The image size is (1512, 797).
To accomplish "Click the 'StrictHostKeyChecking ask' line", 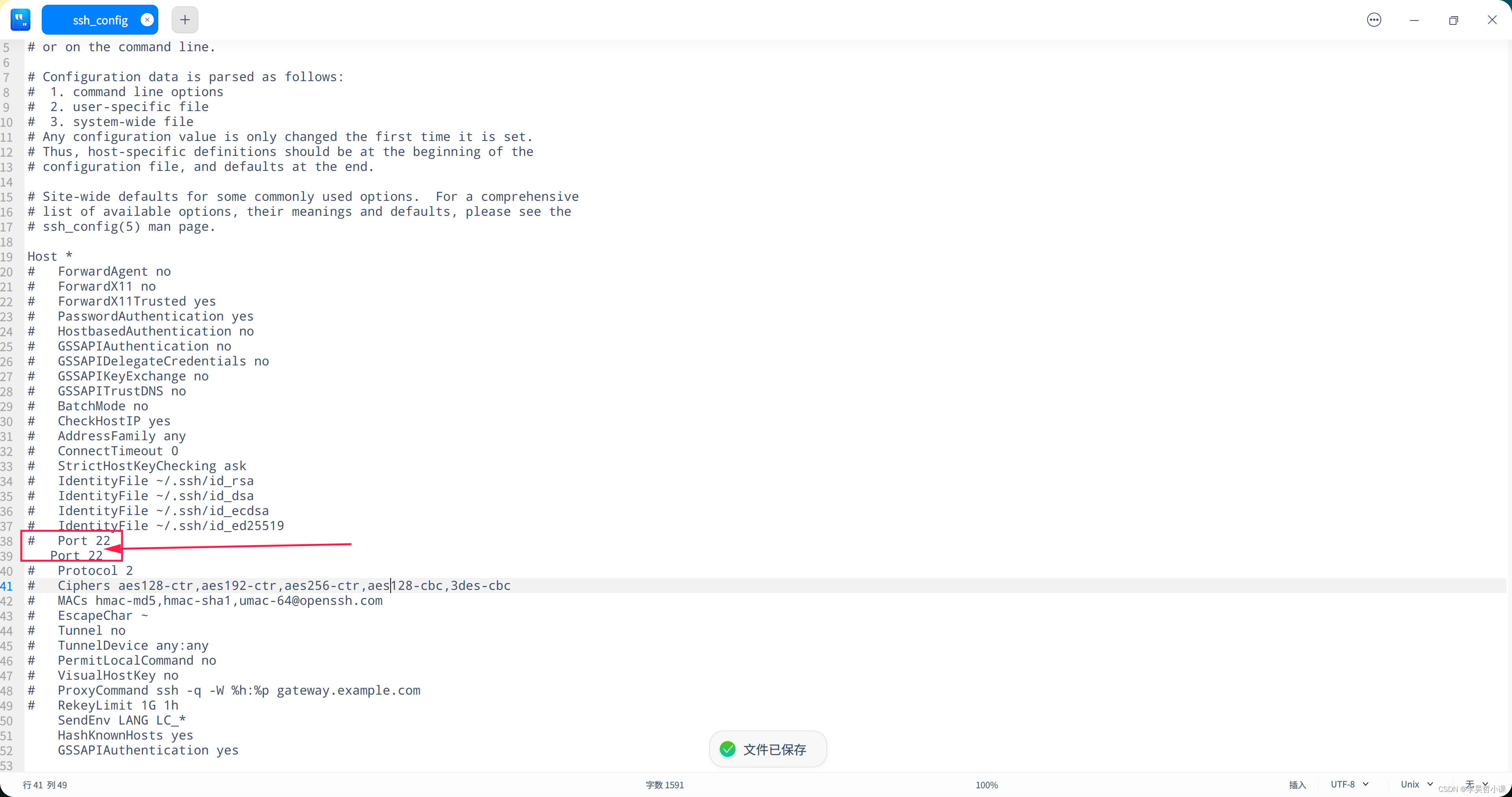I will 137,466.
